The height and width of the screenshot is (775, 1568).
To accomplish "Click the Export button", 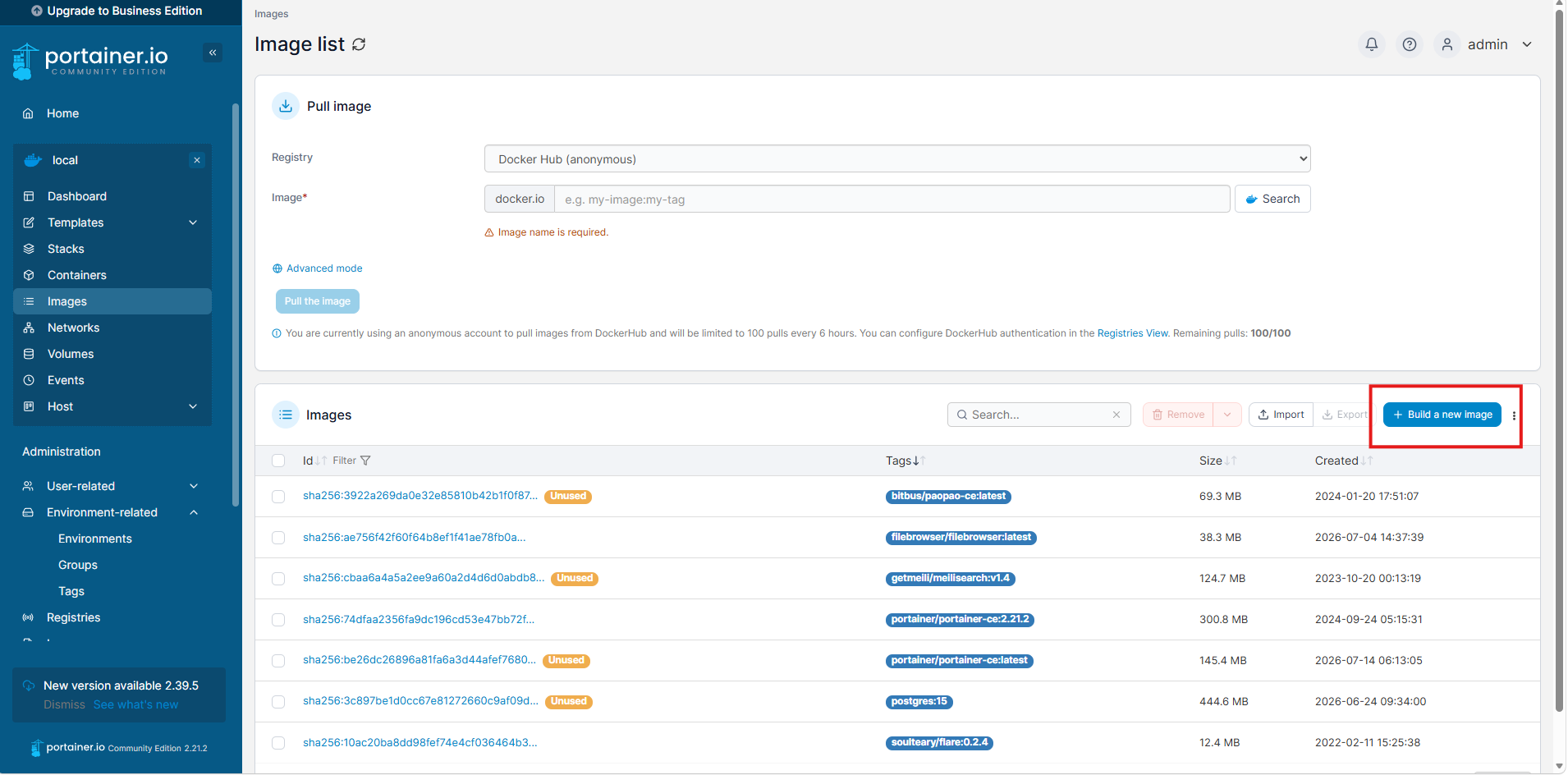I will [1344, 415].
